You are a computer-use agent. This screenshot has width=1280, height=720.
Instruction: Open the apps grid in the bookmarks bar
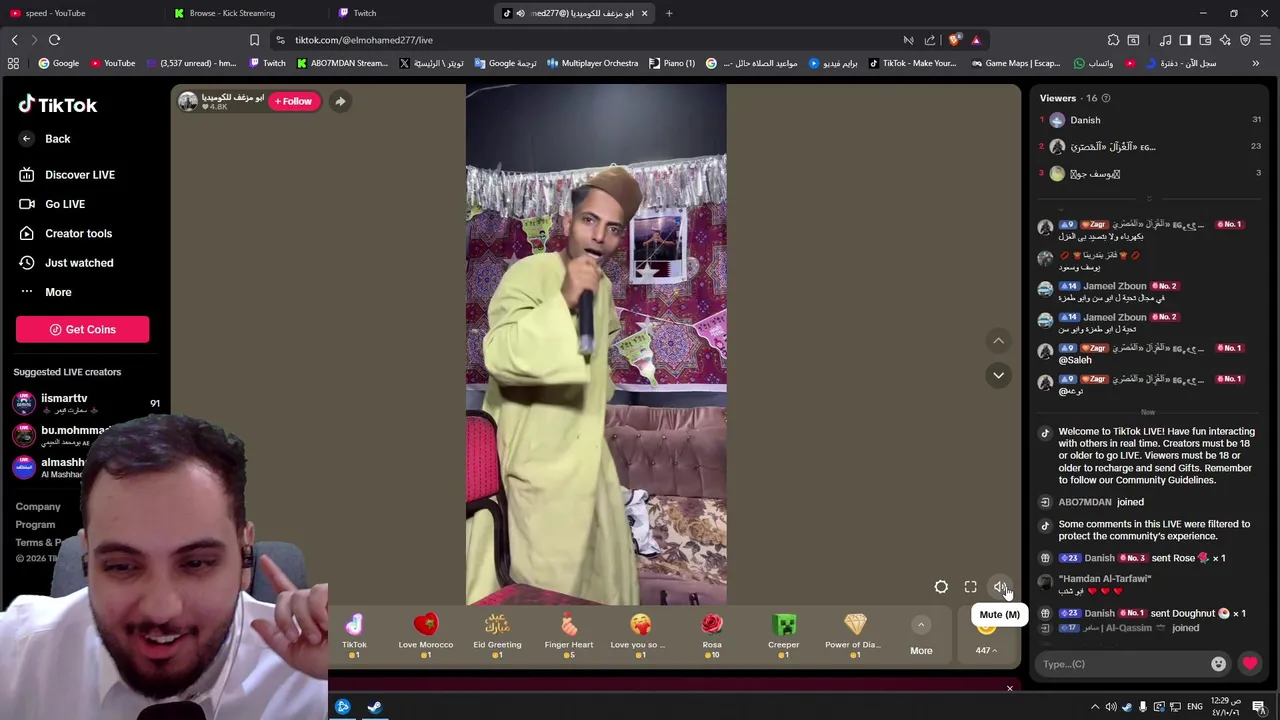click(x=13, y=63)
